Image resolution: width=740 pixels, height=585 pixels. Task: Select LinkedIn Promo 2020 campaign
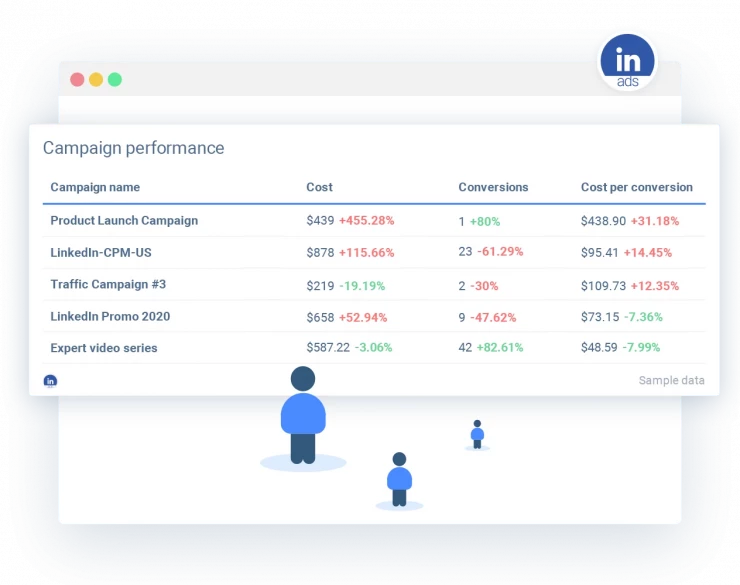[374, 317]
